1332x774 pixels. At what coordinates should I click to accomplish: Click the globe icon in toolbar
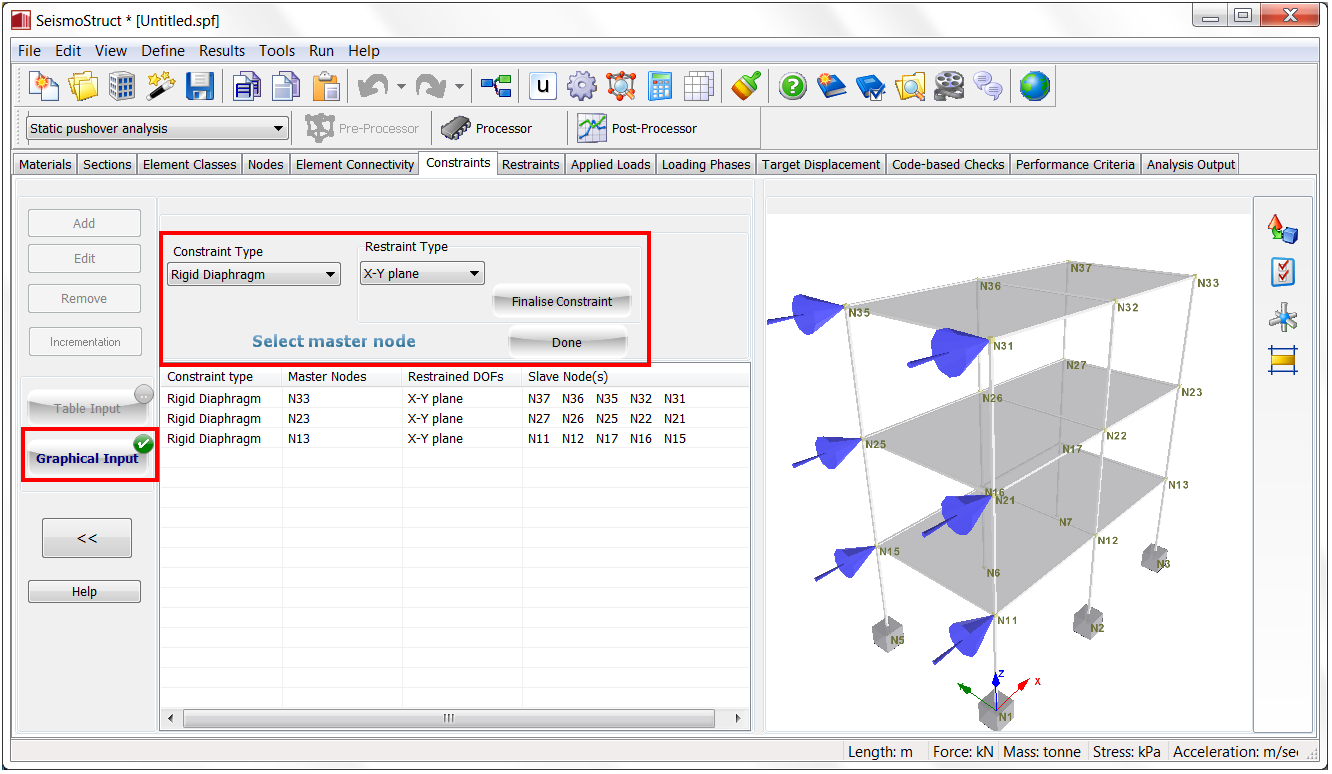click(1035, 87)
